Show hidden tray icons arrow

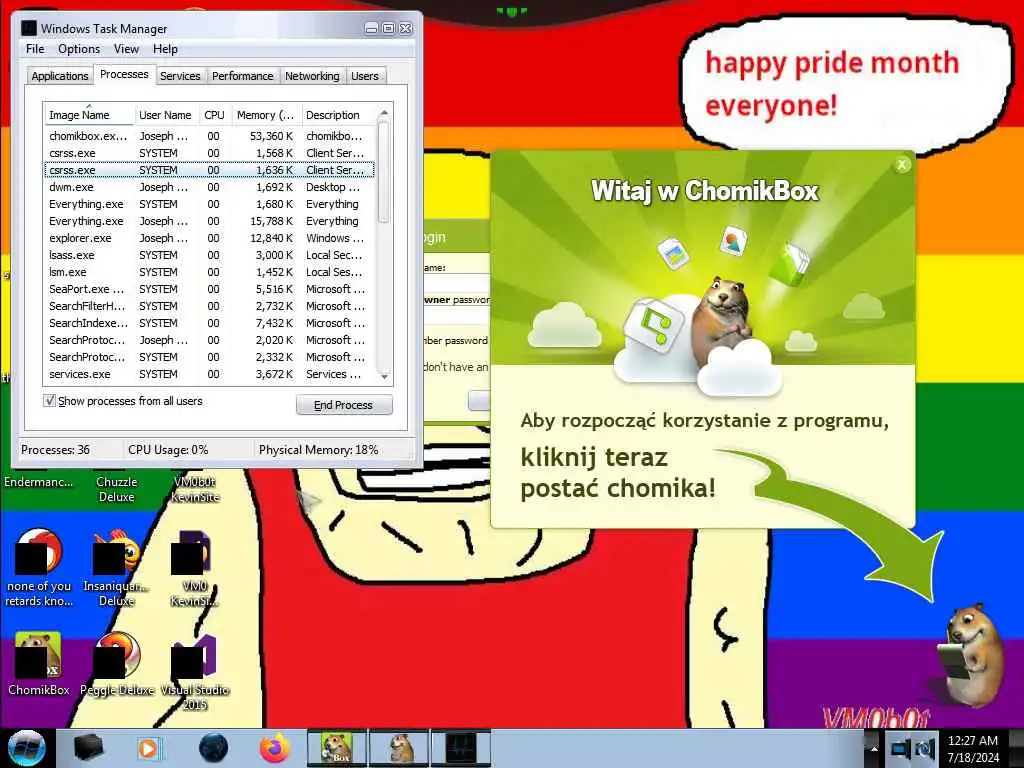coord(872,748)
